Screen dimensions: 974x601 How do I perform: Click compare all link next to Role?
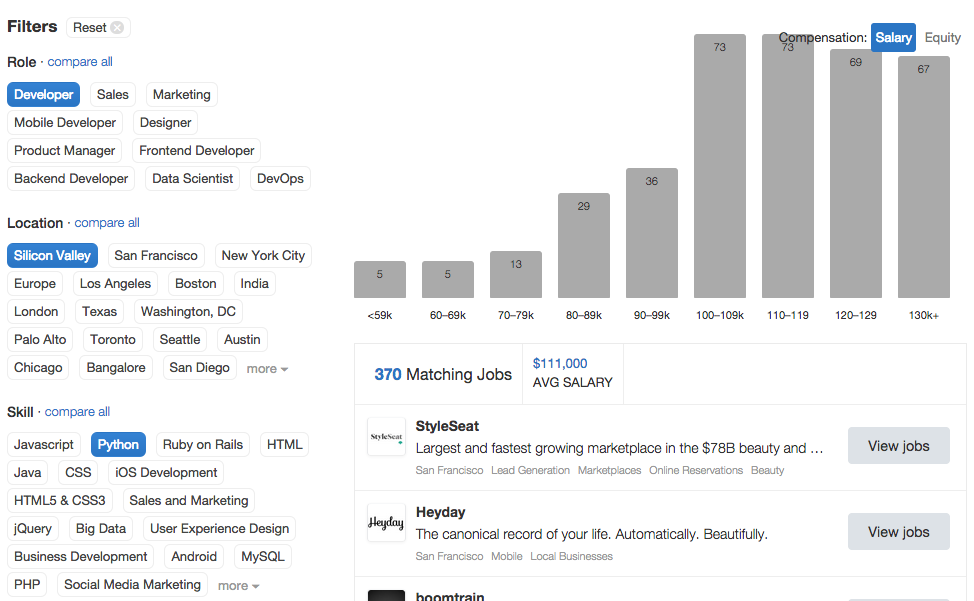[80, 62]
